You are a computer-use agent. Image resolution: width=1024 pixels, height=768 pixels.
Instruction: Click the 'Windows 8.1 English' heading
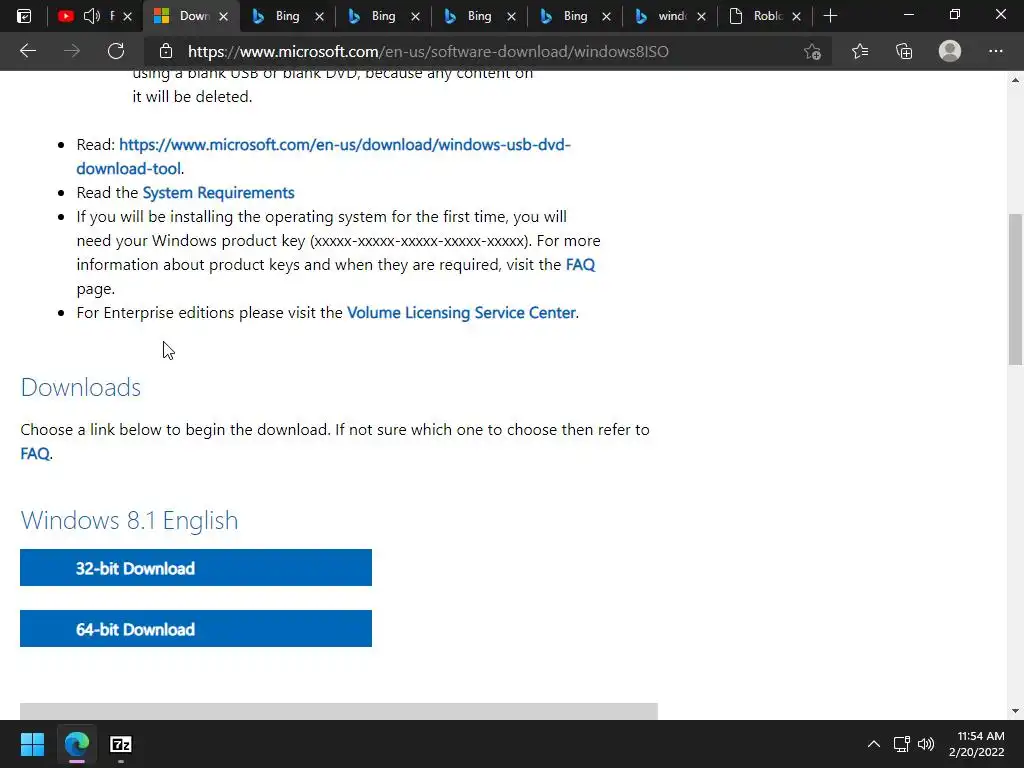click(x=129, y=520)
